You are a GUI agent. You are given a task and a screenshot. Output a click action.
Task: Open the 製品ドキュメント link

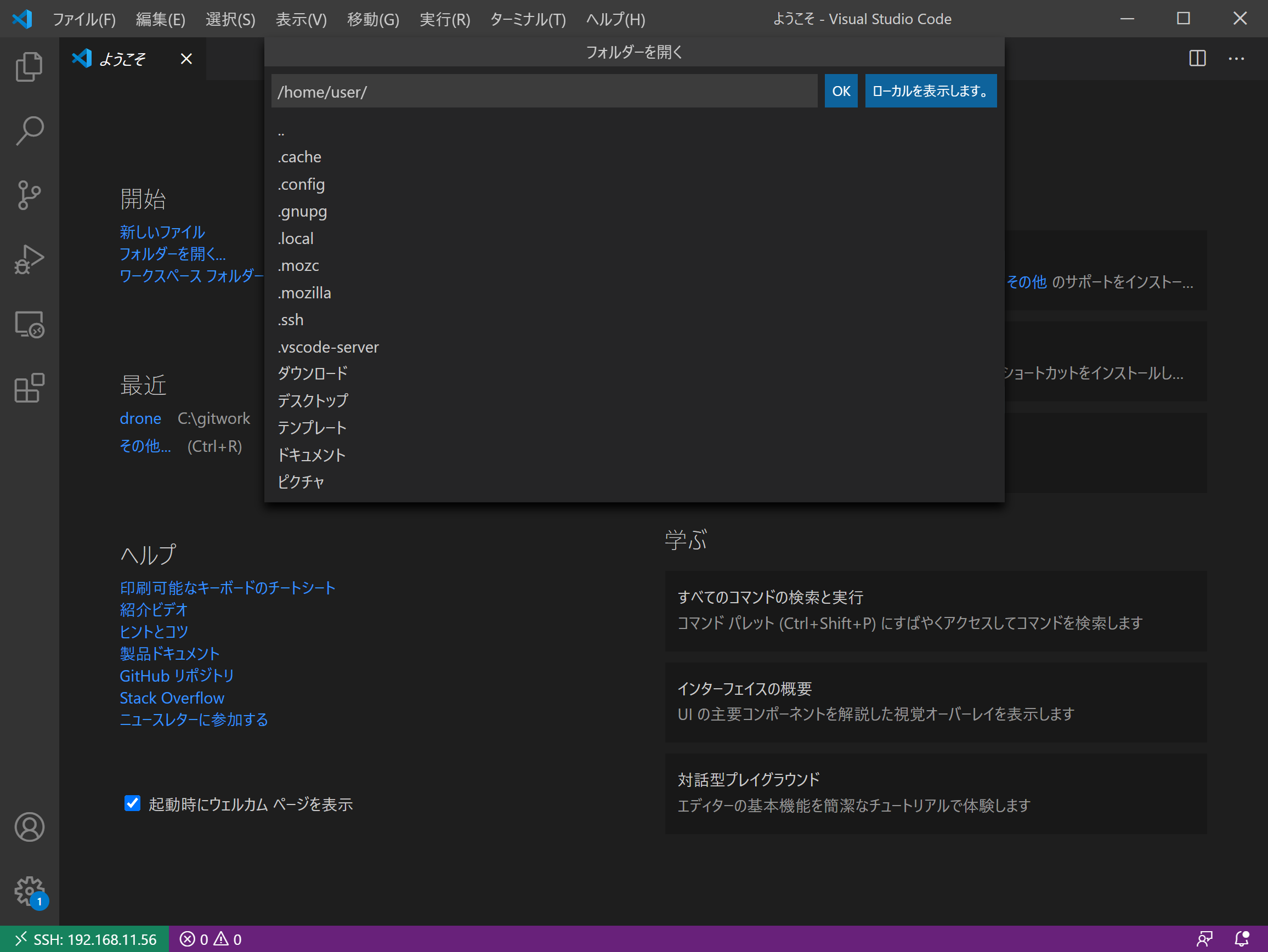(169, 654)
